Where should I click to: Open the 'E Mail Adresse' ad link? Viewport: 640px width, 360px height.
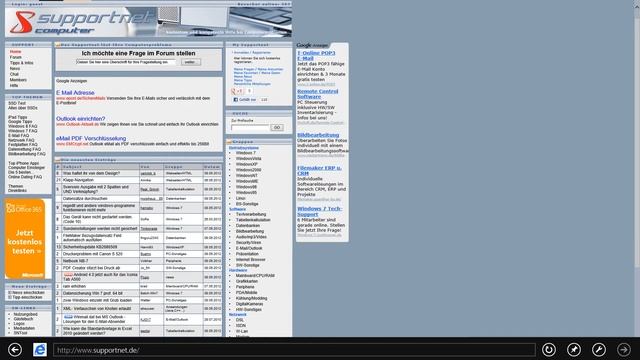click(75, 93)
